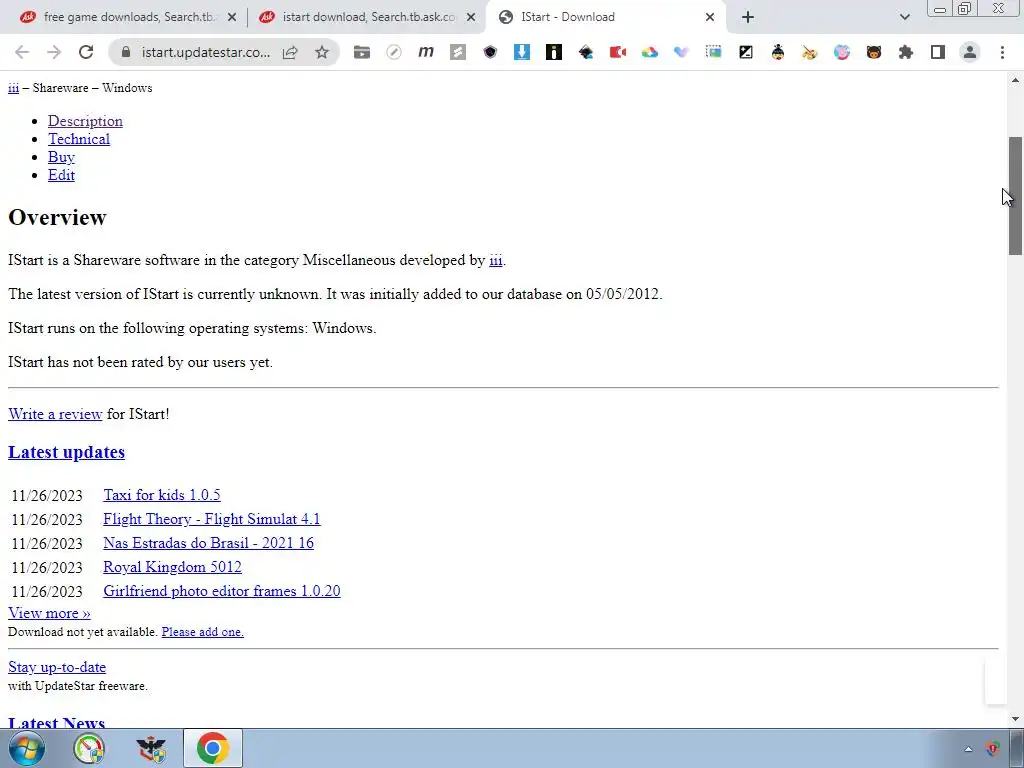Click the Chrome taskbar icon
Screen dimensions: 1024x768
click(x=213, y=748)
